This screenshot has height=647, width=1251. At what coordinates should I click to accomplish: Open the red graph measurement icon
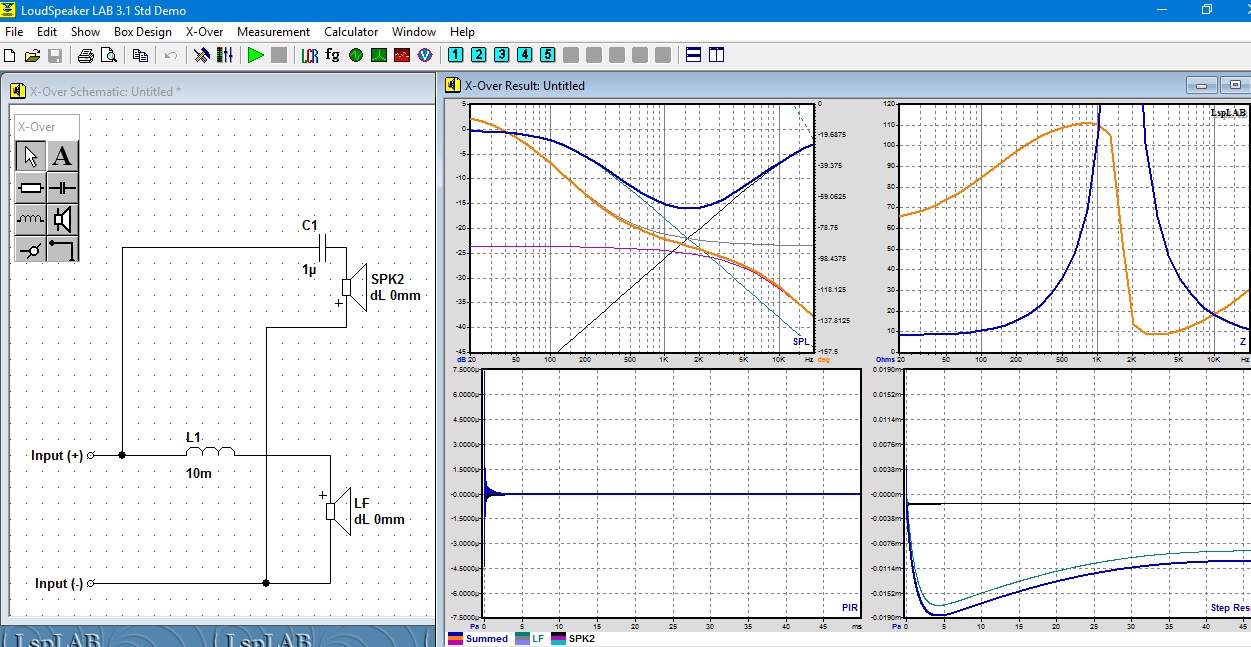(x=401, y=55)
